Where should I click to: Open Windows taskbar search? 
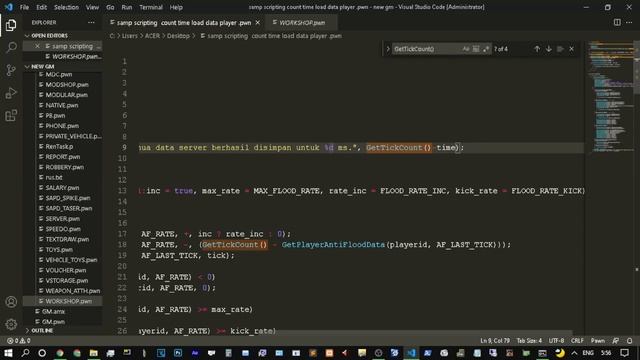click(x=25, y=353)
